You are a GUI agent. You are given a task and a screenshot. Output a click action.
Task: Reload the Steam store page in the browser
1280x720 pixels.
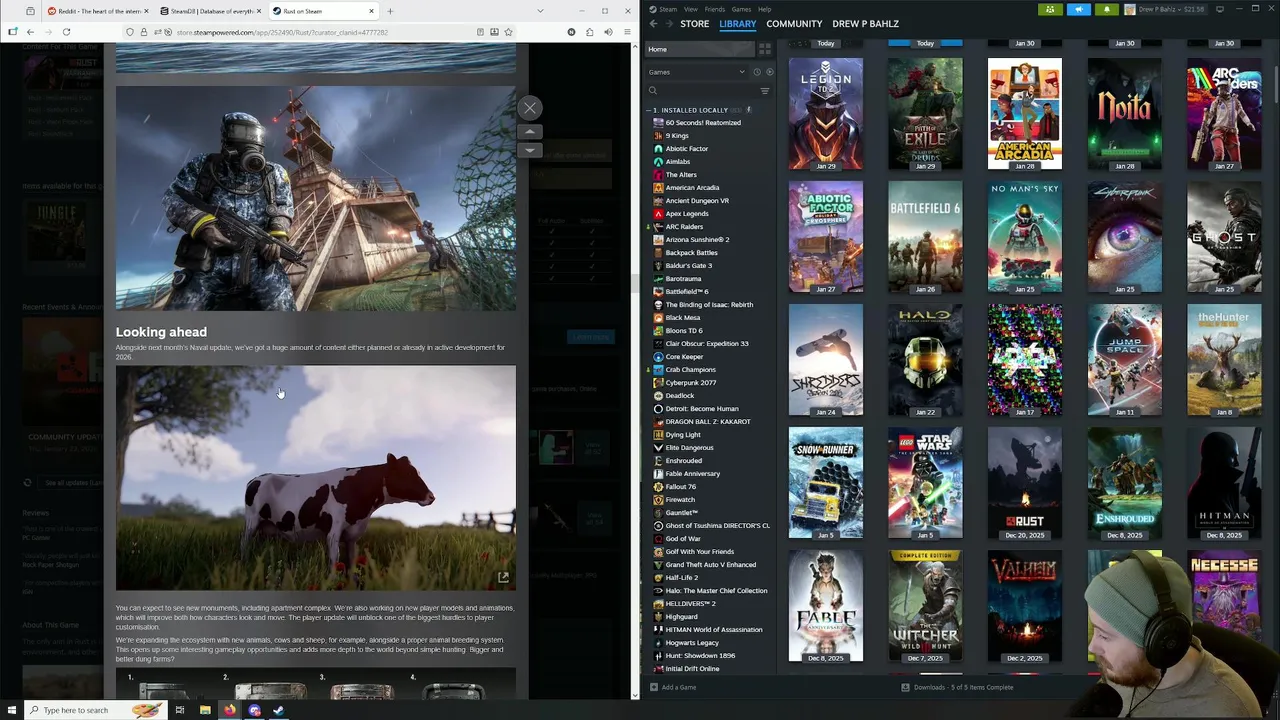[x=66, y=32]
